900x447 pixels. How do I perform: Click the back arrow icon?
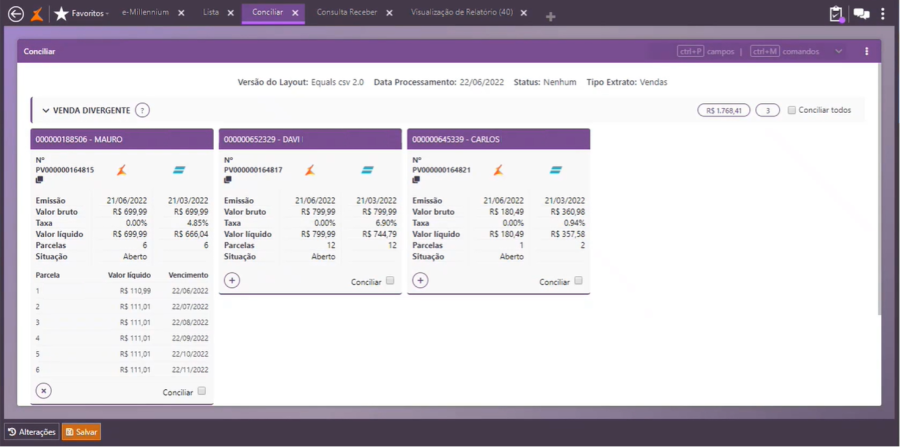click(x=15, y=14)
